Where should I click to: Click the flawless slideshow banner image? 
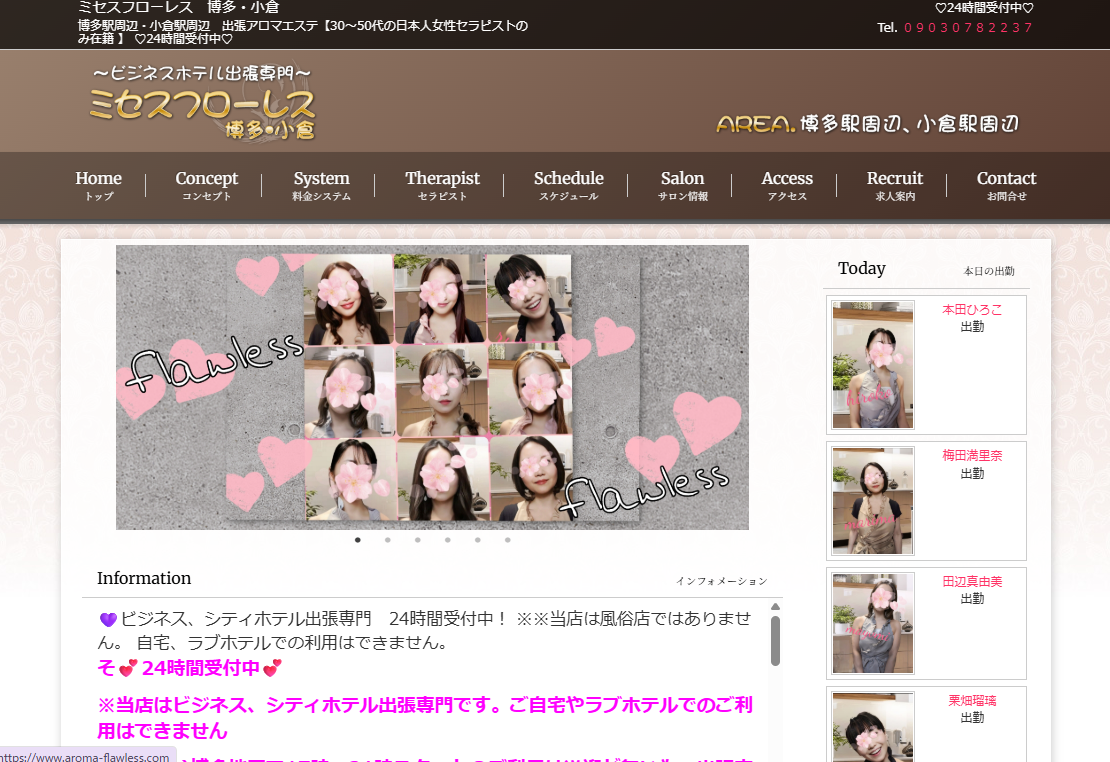(x=432, y=387)
